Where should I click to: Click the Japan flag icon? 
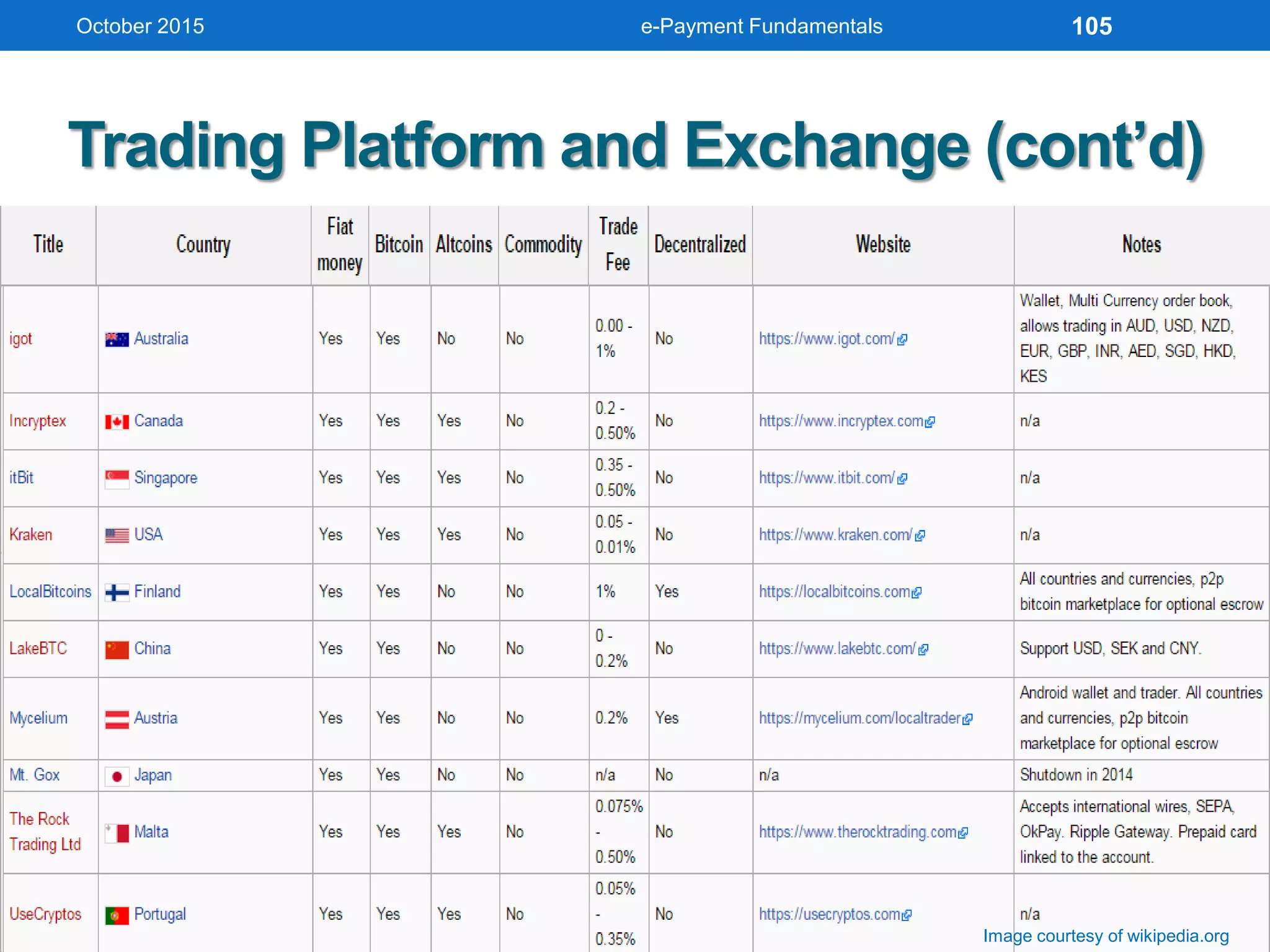[x=117, y=776]
